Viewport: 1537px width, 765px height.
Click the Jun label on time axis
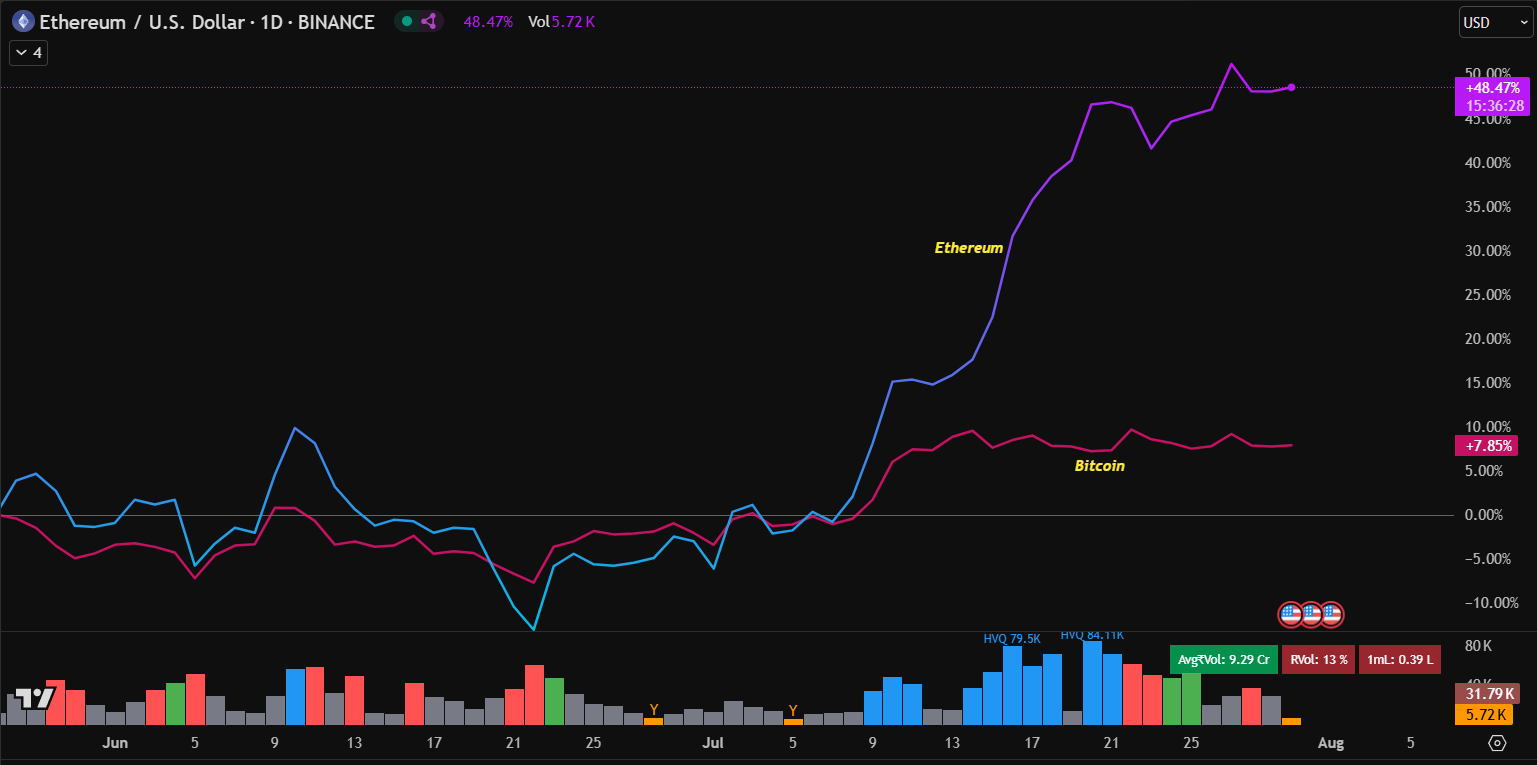[115, 743]
